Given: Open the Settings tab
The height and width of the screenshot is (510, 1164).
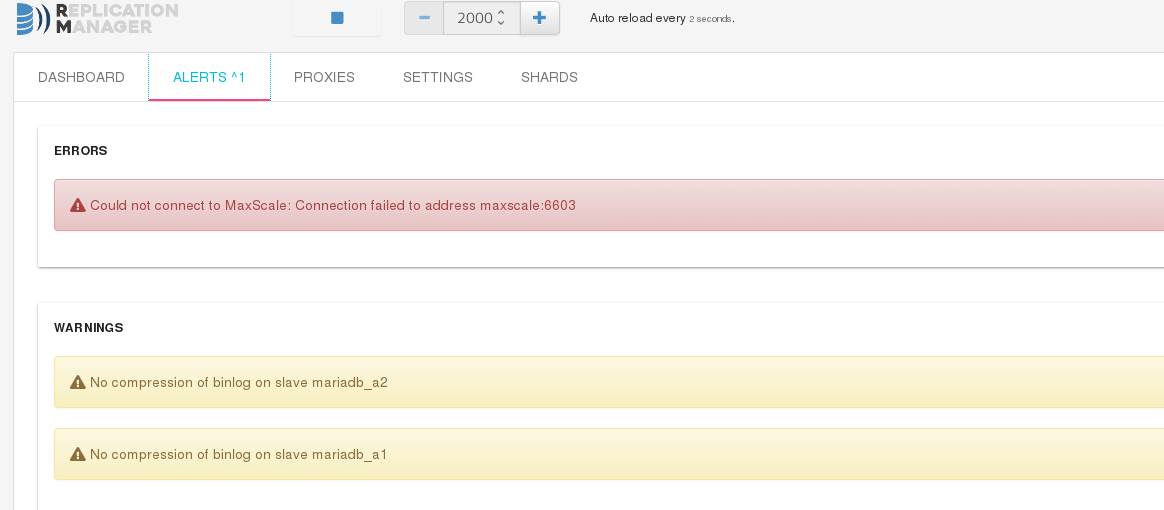Looking at the screenshot, I should coord(438,77).
